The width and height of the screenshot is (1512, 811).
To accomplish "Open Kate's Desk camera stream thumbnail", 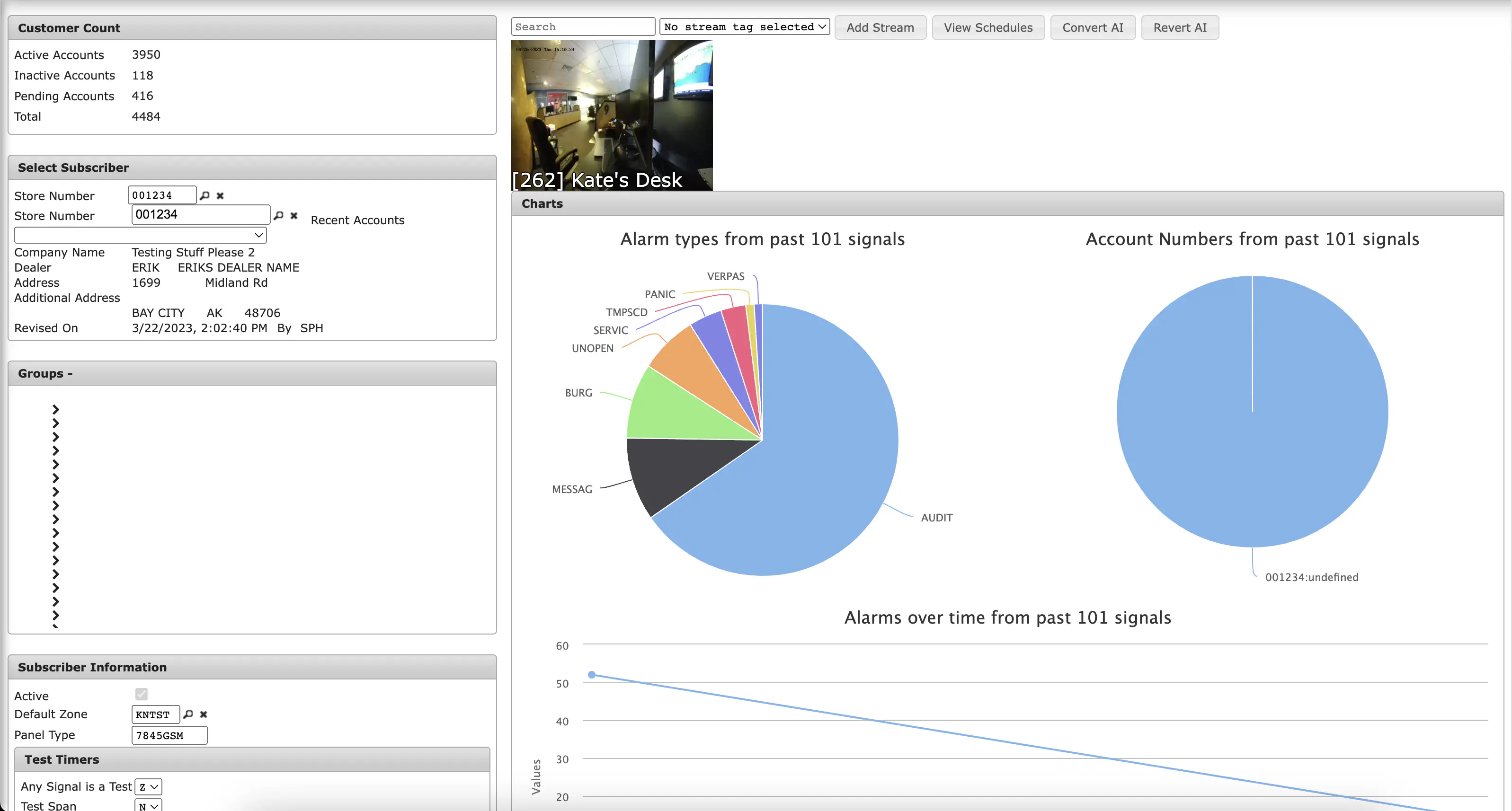I will pyautogui.click(x=612, y=115).
